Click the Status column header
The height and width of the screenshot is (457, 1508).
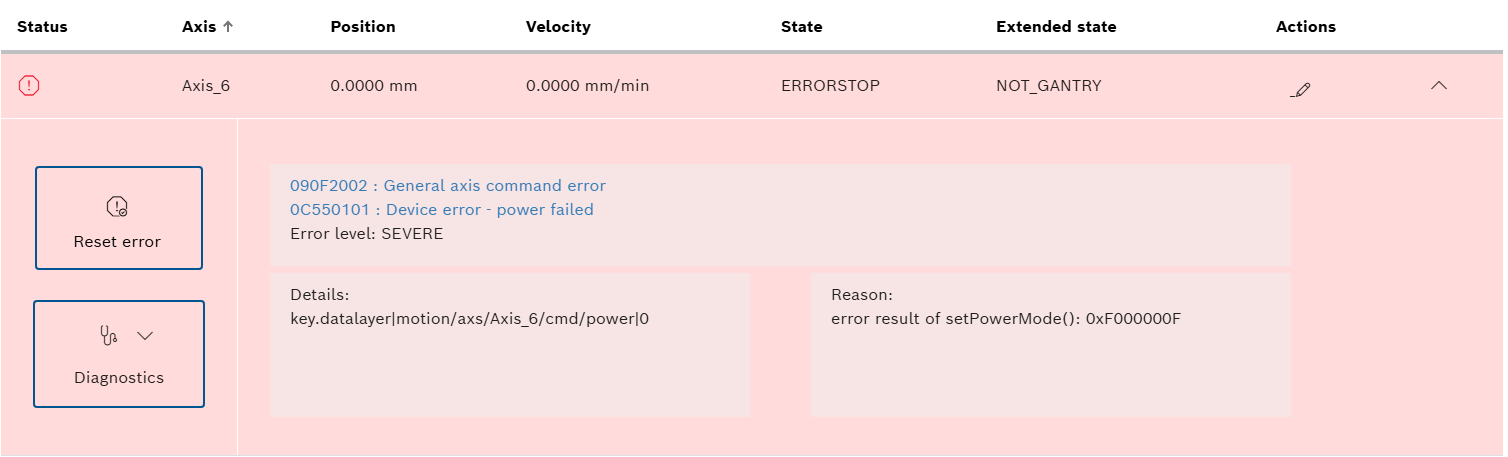pos(42,27)
